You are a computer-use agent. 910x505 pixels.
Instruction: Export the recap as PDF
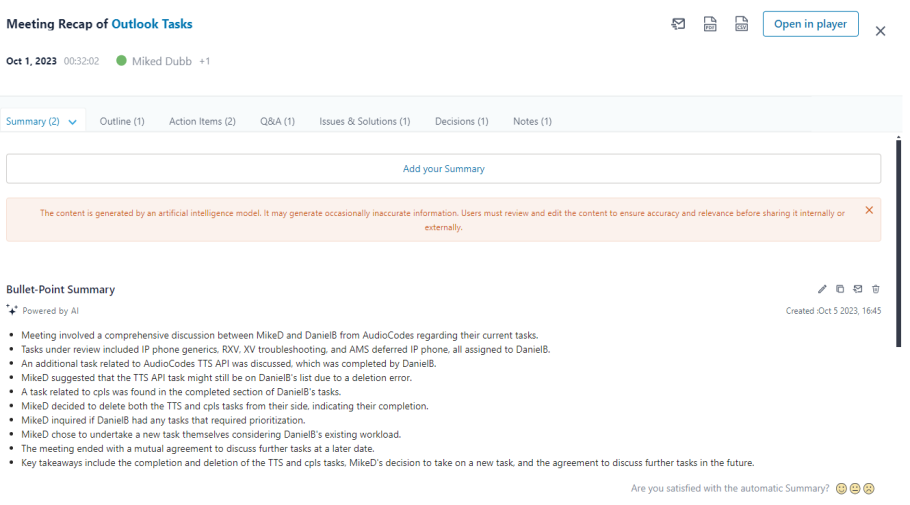pyautogui.click(x=710, y=24)
